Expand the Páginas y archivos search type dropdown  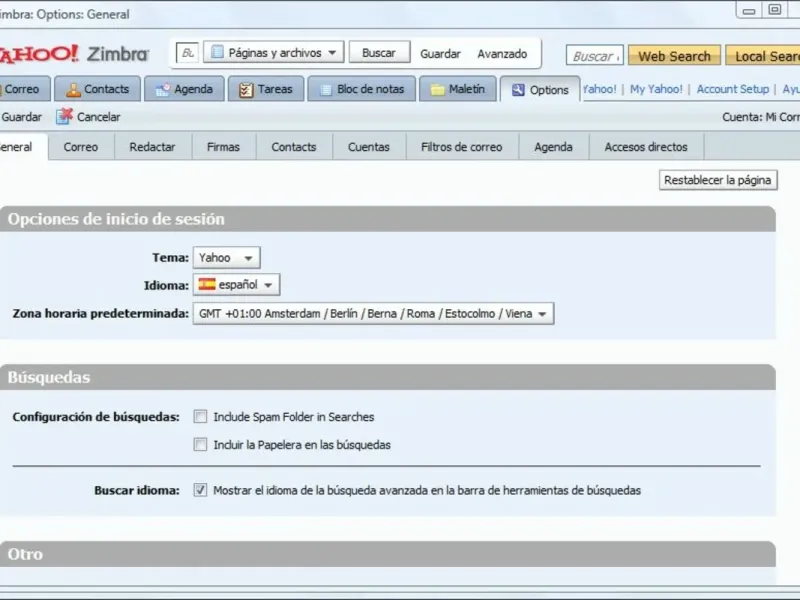273,53
